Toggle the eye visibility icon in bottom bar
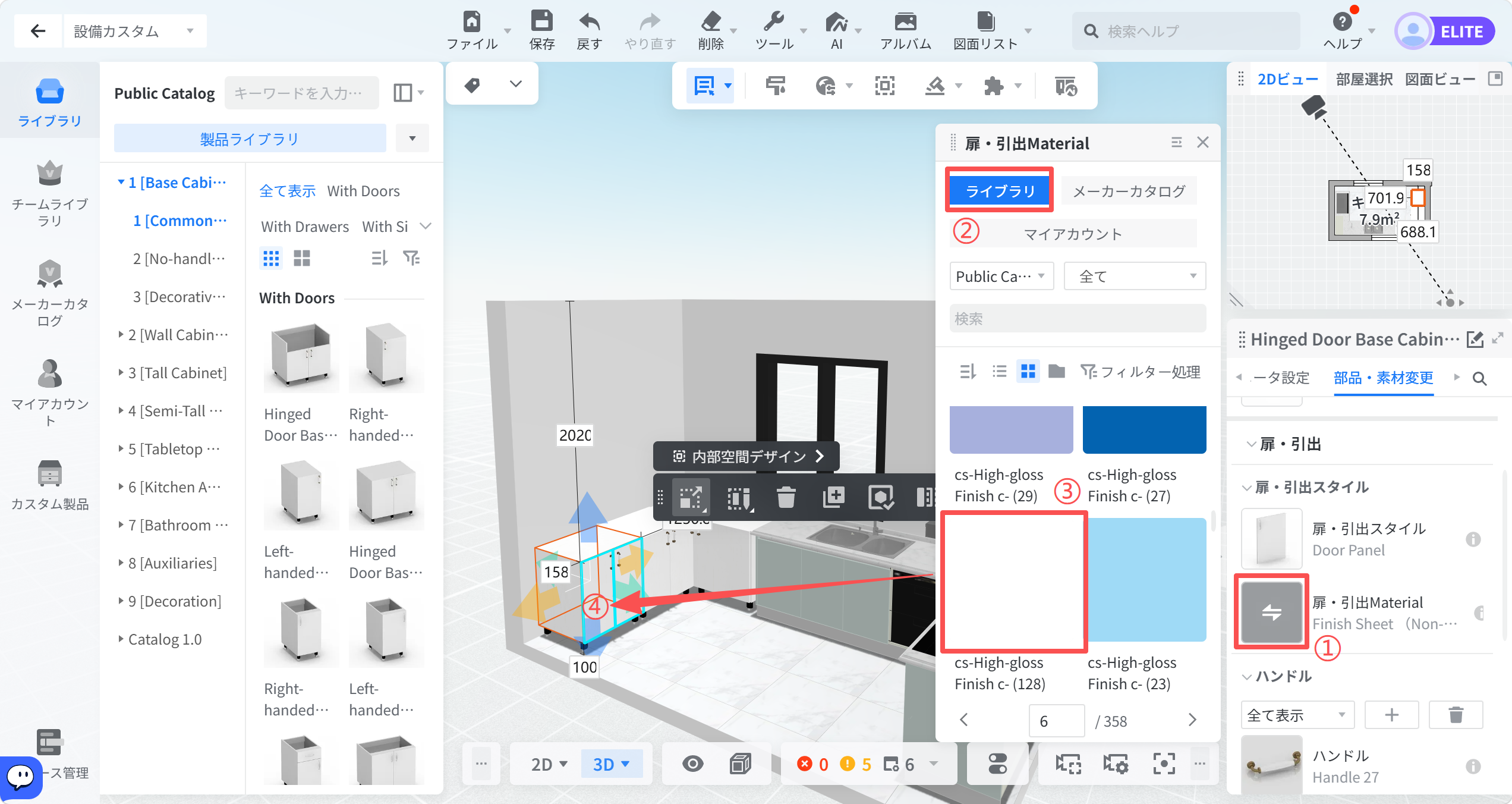The height and width of the screenshot is (804, 1512). click(x=693, y=764)
